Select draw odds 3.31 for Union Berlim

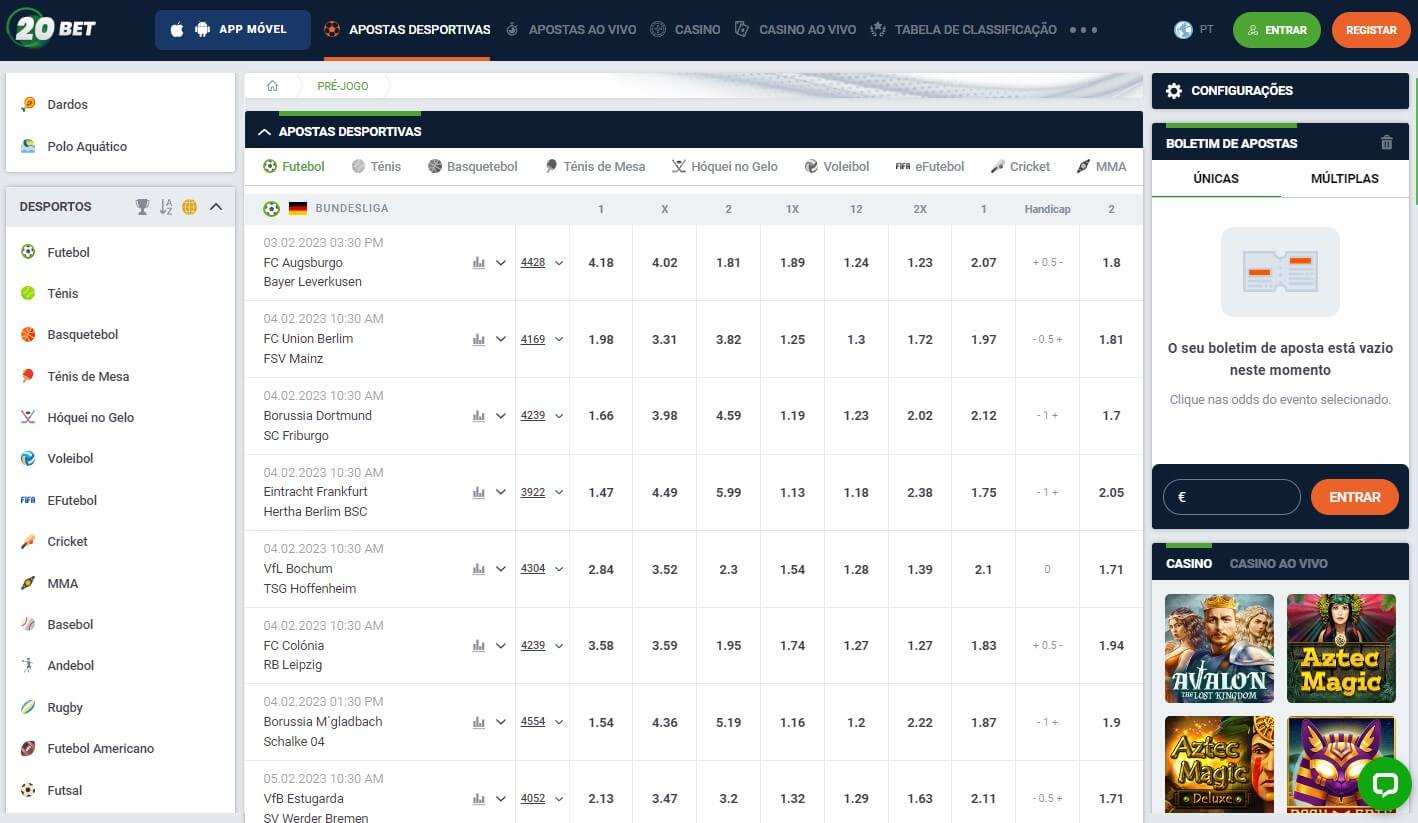(x=665, y=339)
